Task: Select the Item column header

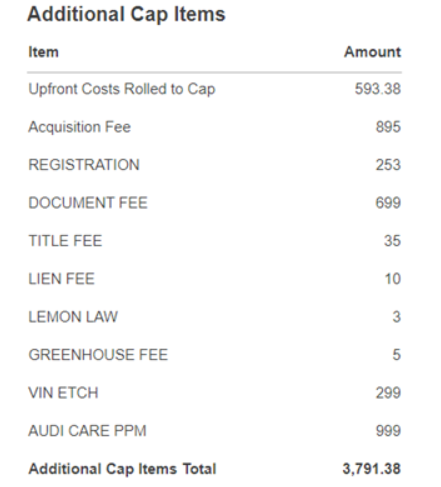Action: click(x=43, y=52)
